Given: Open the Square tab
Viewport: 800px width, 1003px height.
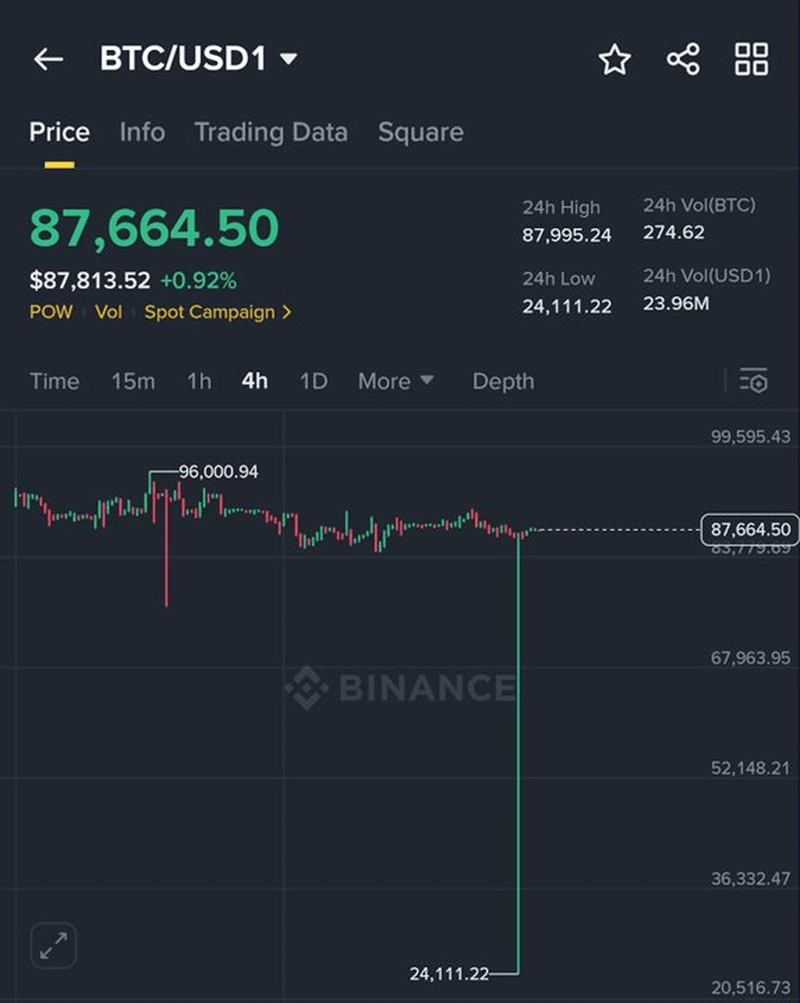Looking at the screenshot, I should coord(420,132).
